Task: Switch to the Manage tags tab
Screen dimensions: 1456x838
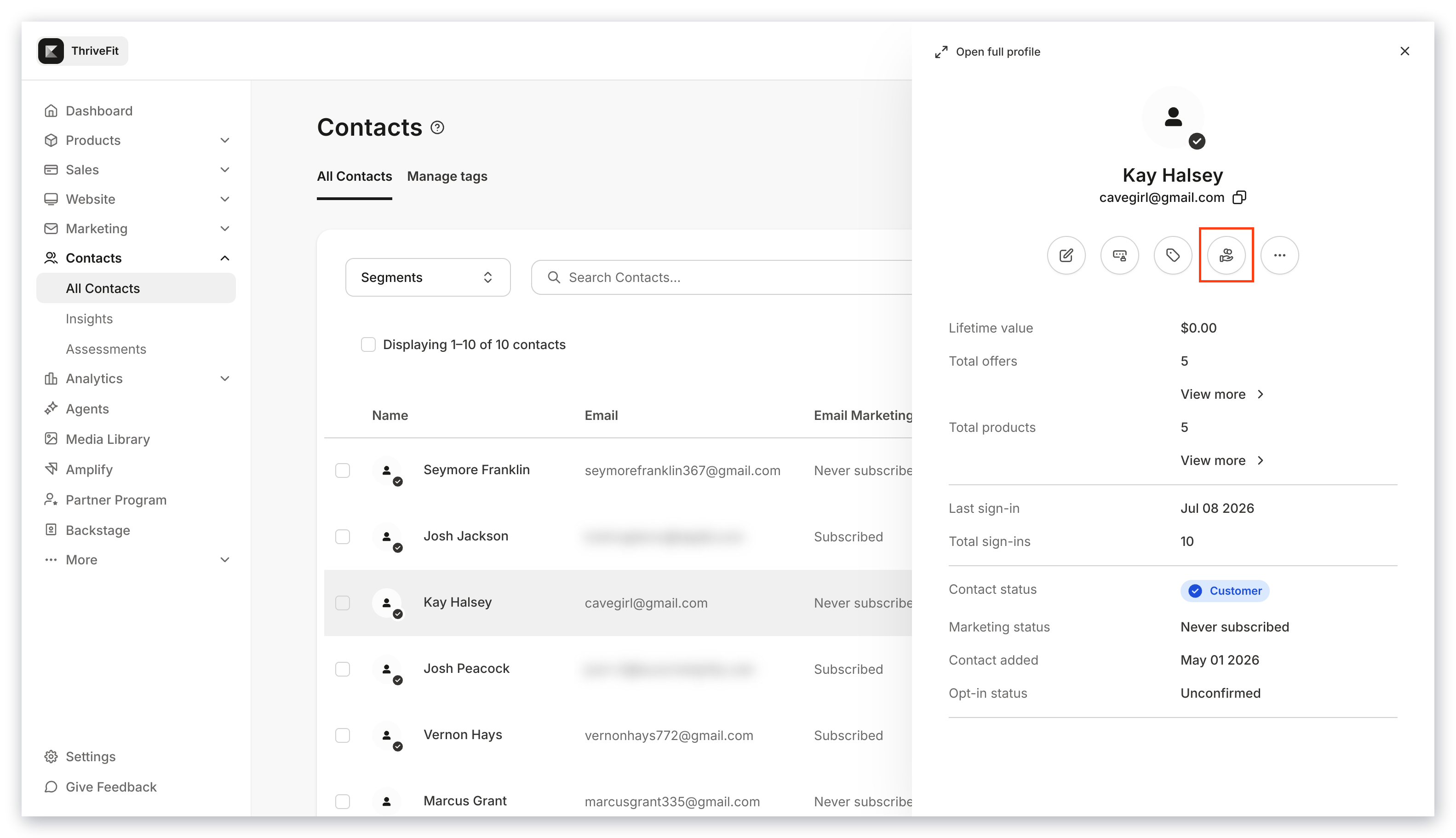Action: 447,176
